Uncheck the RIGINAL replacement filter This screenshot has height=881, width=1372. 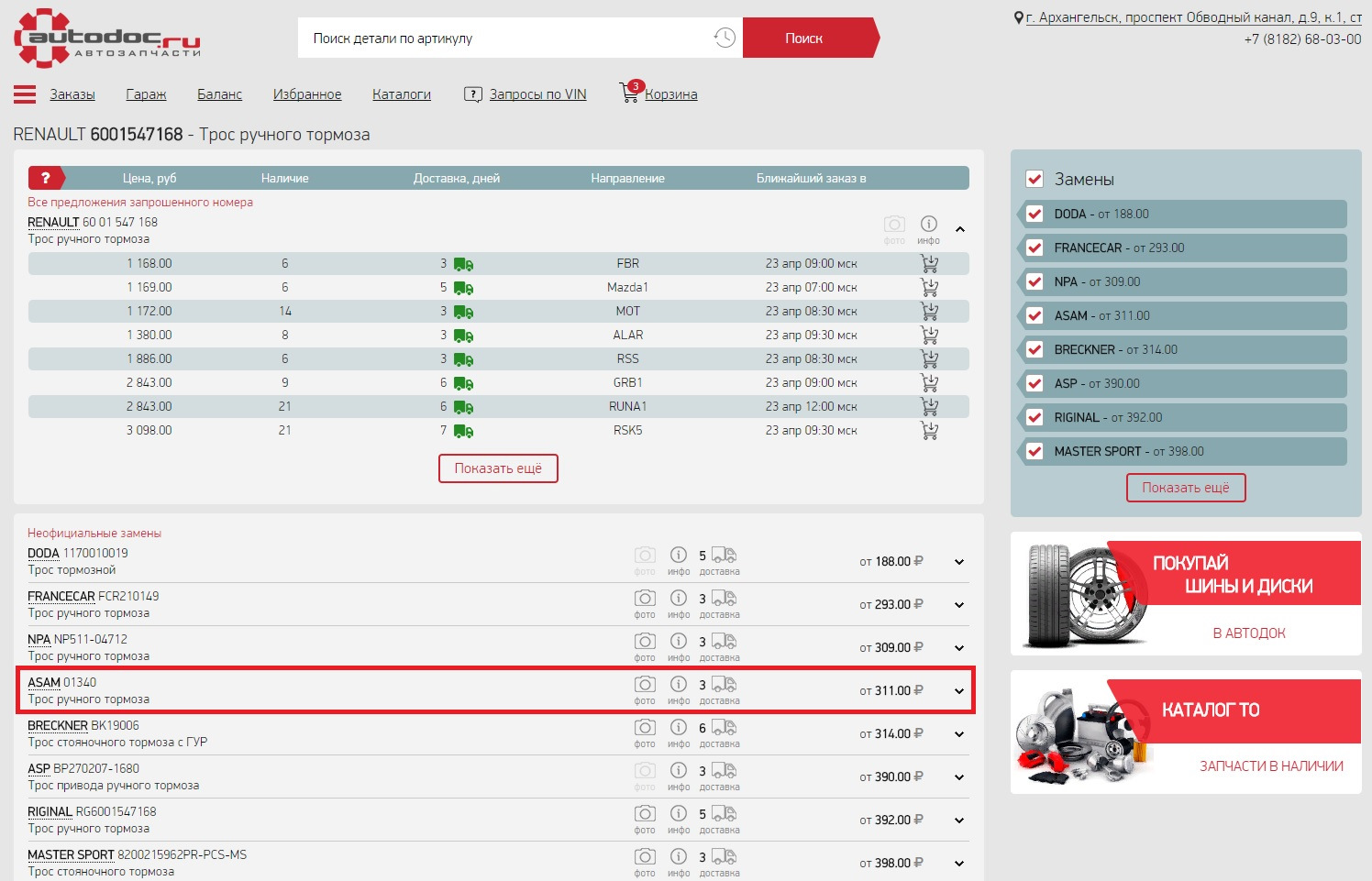tap(1035, 417)
